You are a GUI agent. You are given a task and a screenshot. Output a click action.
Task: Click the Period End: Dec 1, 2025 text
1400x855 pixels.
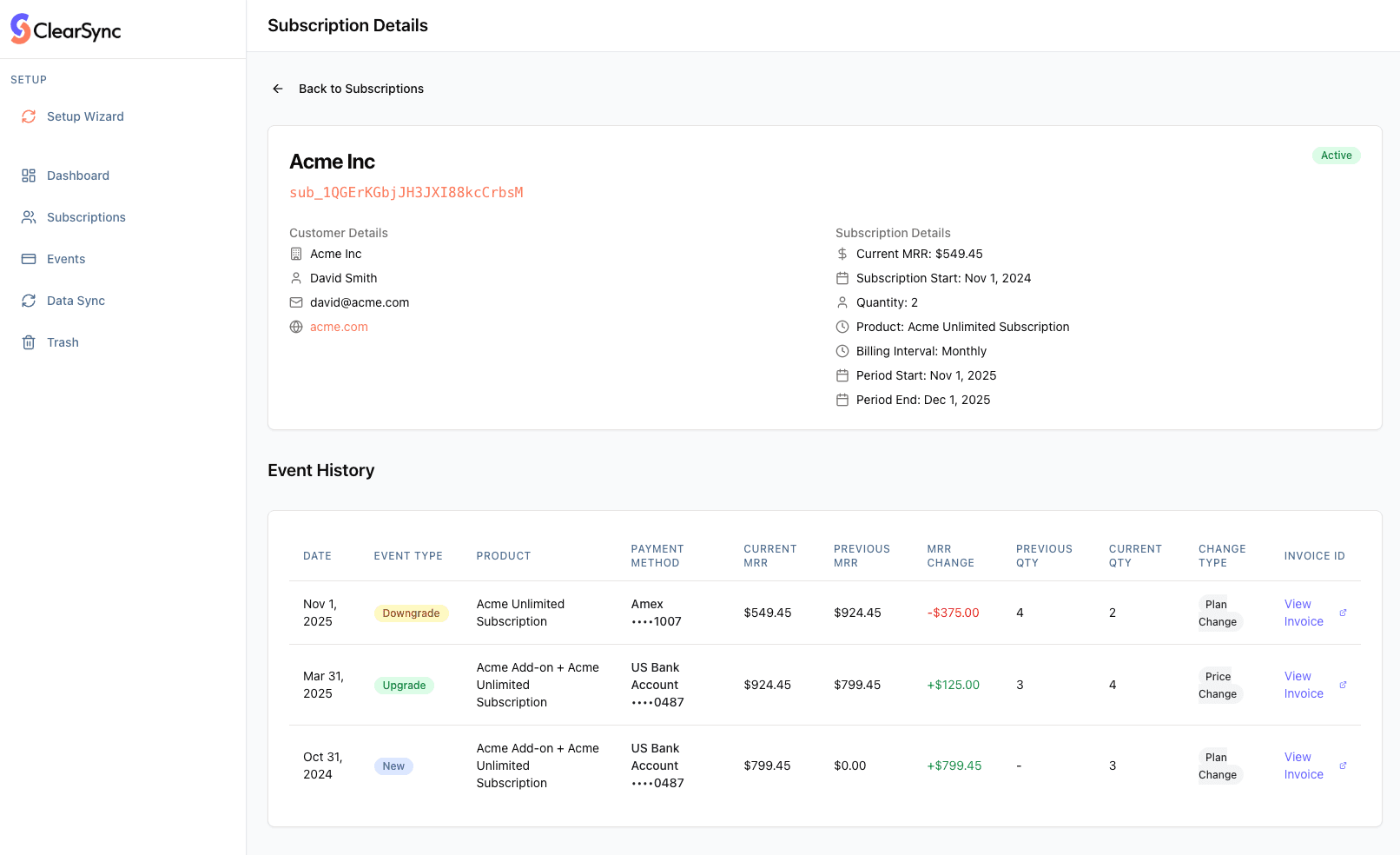pos(923,400)
